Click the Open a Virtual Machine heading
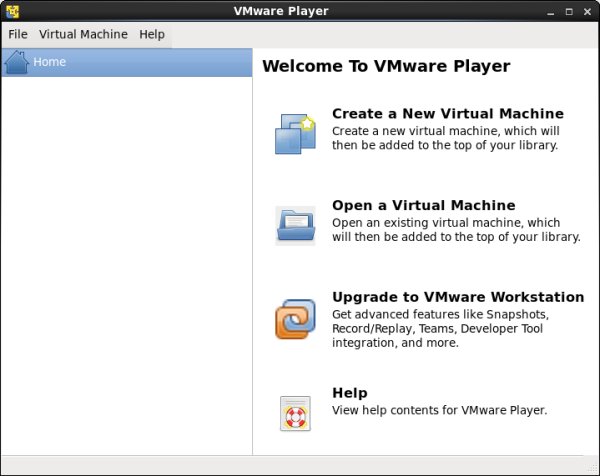The image size is (600, 476). tap(423, 205)
